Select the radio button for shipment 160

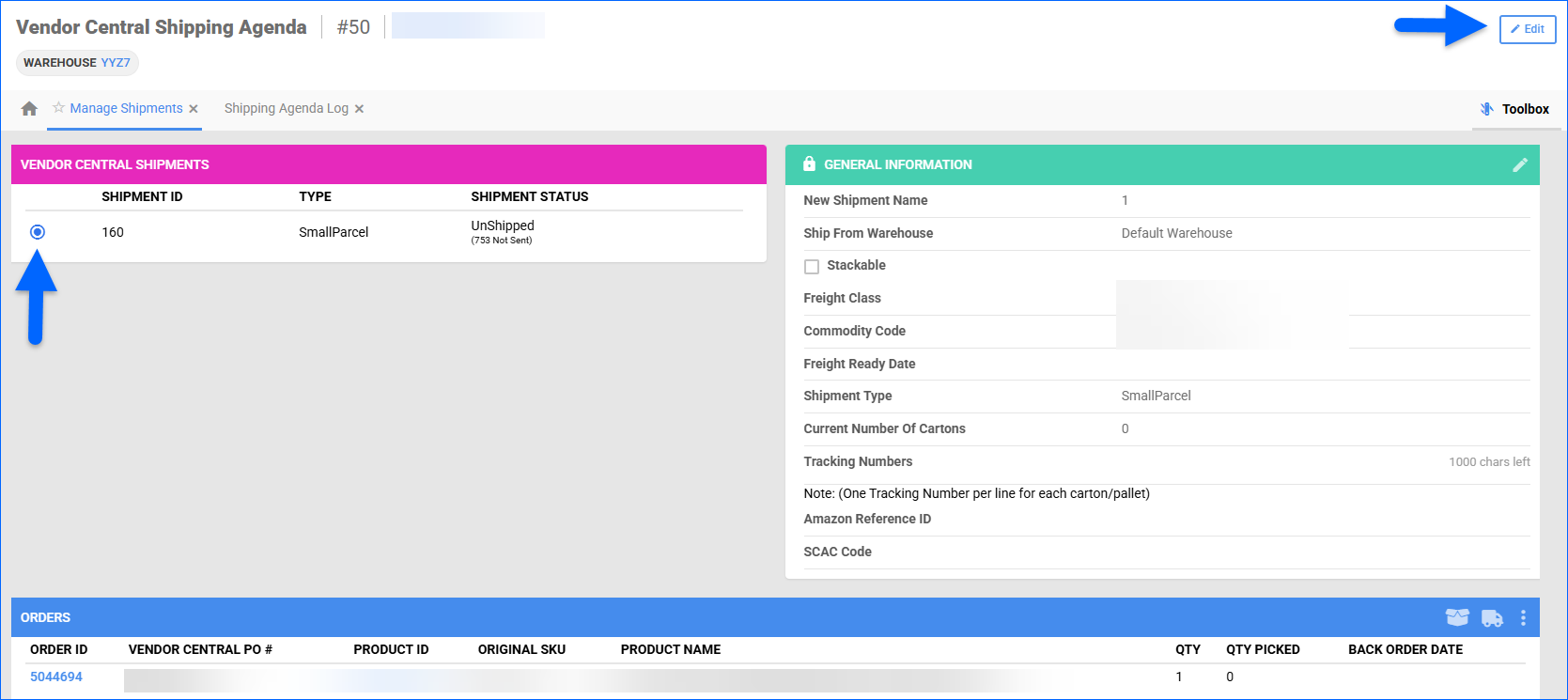pos(38,232)
